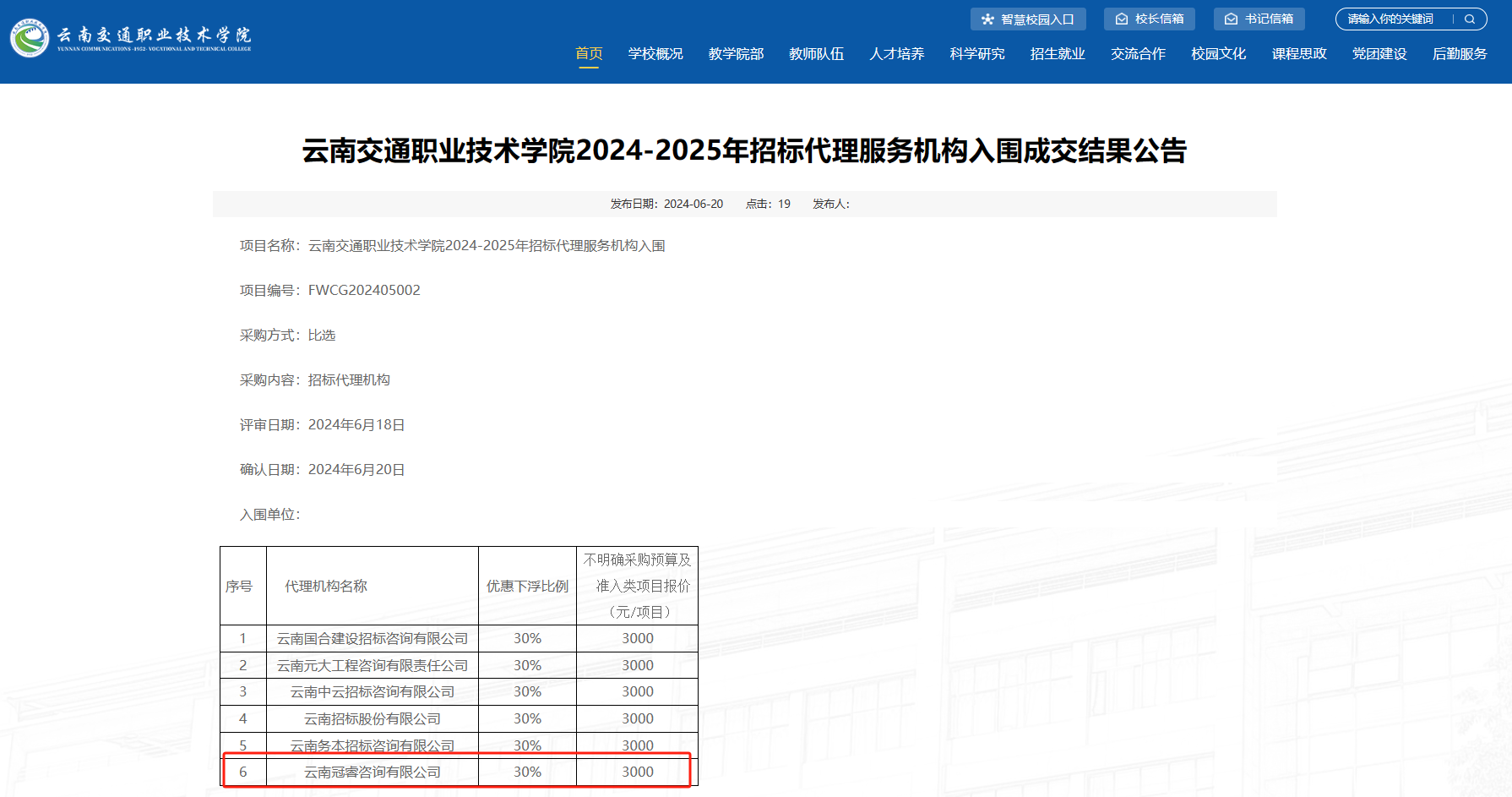Click 3000 in the 云南冠睿咨询 row
This screenshot has height=797, width=1512.
638,772
